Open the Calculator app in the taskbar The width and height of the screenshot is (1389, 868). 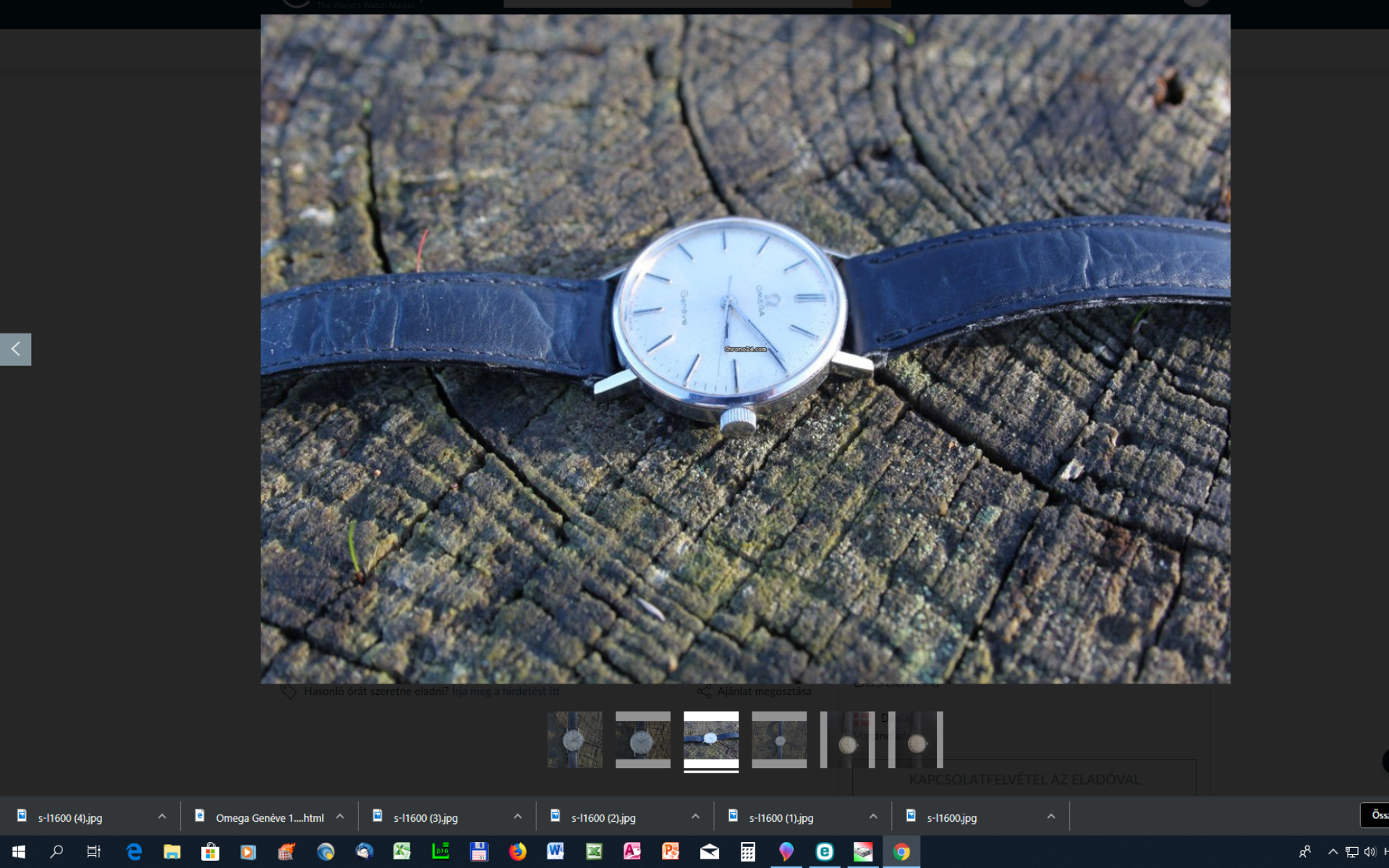[748, 851]
